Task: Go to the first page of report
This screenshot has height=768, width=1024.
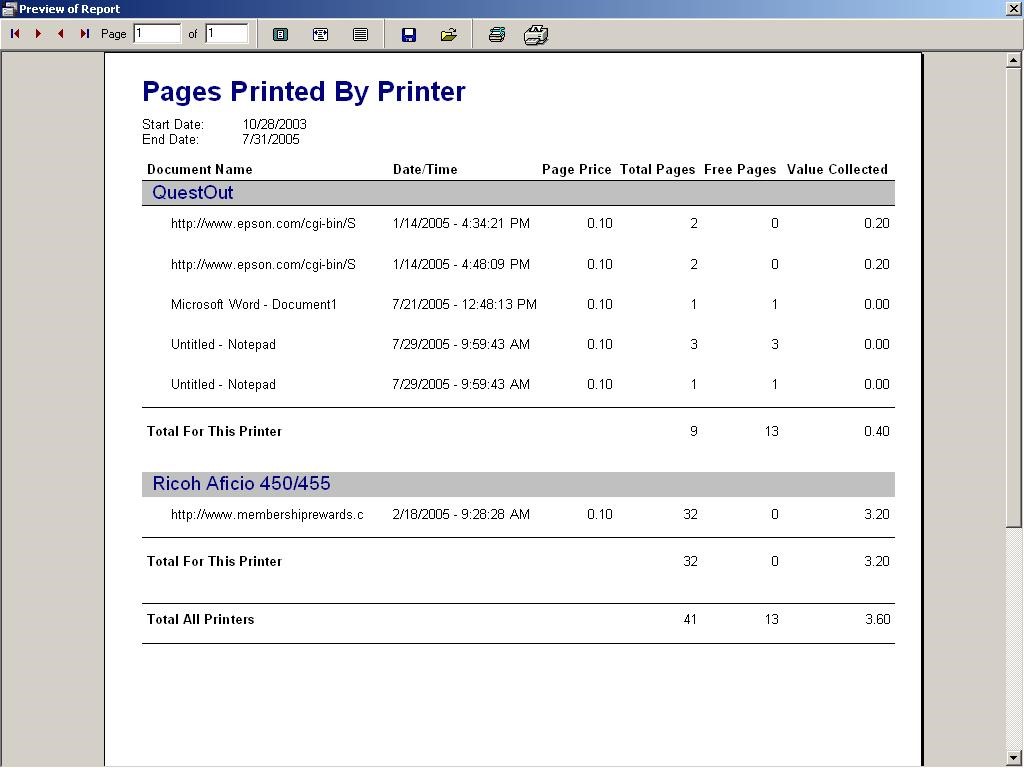Action: click(15, 34)
